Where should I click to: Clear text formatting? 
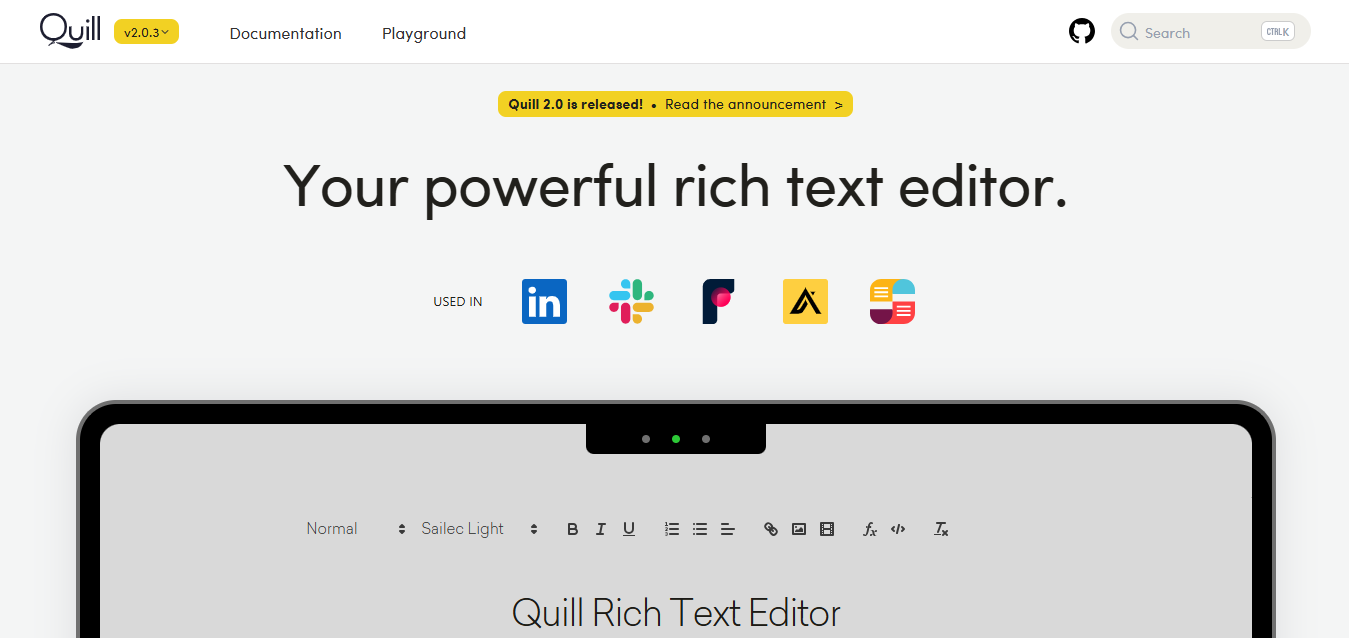[941, 529]
